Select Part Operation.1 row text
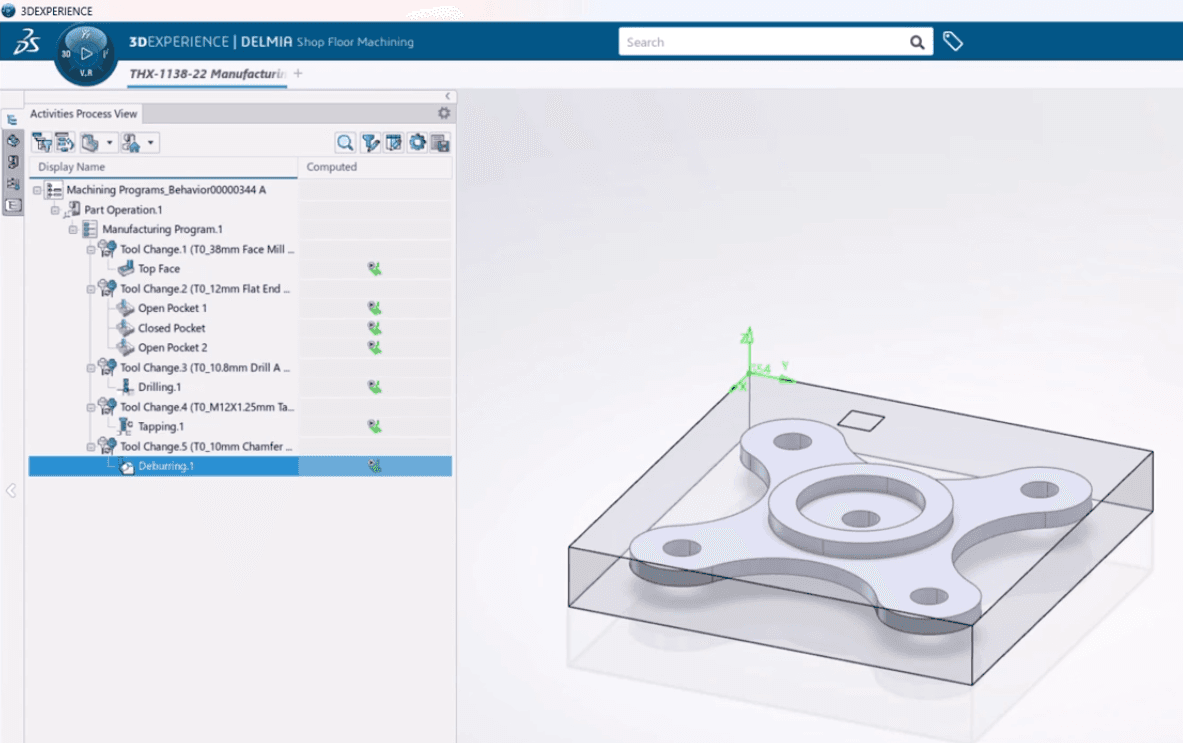Image resolution: width=1183 pixels, height=743 pixels. pos(123,210)
